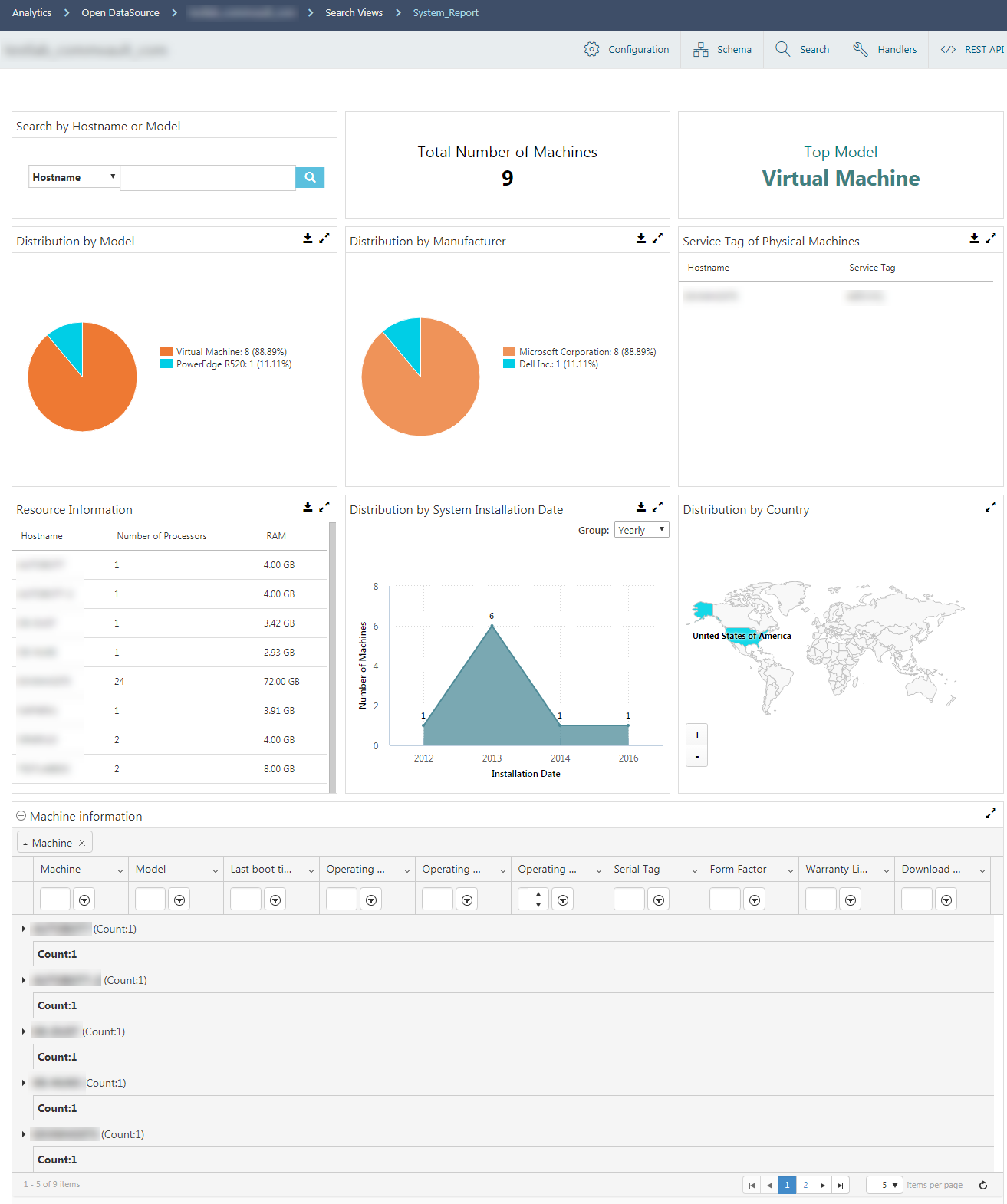Image resolution: width=1007 pixels, height=1204 pixels.
Task: Expand the Distribution by Model panel
Action: (324, 238)
